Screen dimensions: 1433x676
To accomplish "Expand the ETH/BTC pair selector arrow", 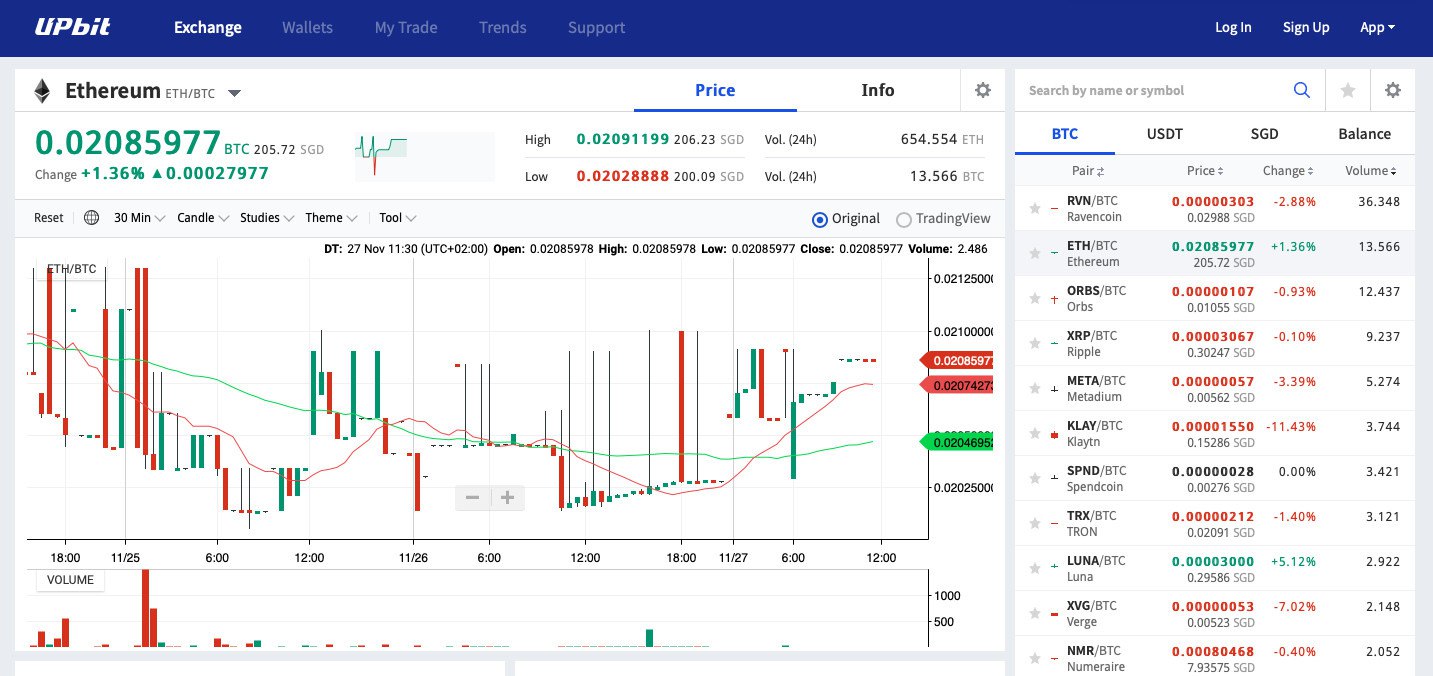I will point(234,94).
